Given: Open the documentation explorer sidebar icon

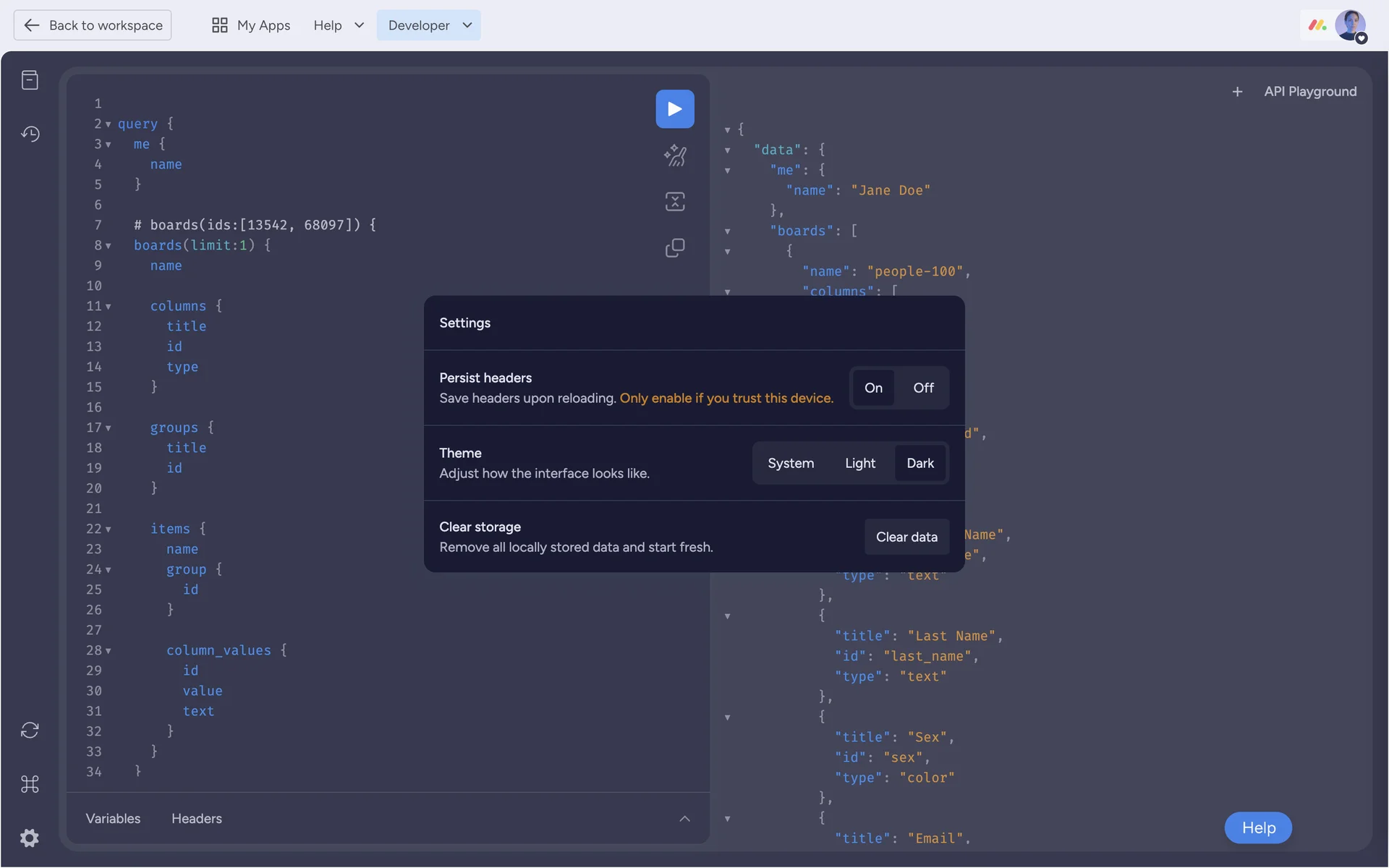Looking at the screenshot, I should tap(30, 80).
